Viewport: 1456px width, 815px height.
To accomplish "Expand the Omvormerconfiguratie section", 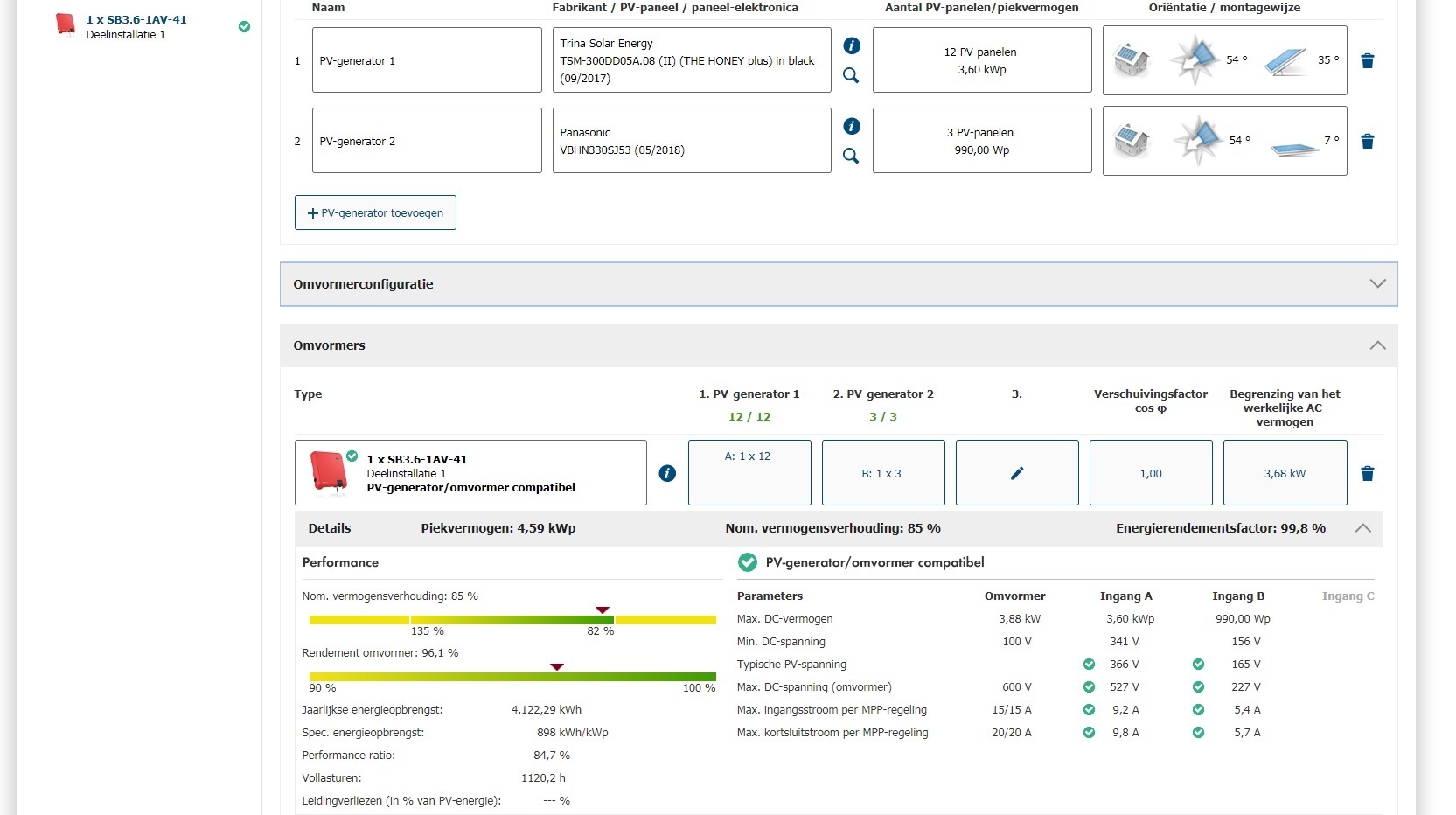I will [x=1377, y=284].
